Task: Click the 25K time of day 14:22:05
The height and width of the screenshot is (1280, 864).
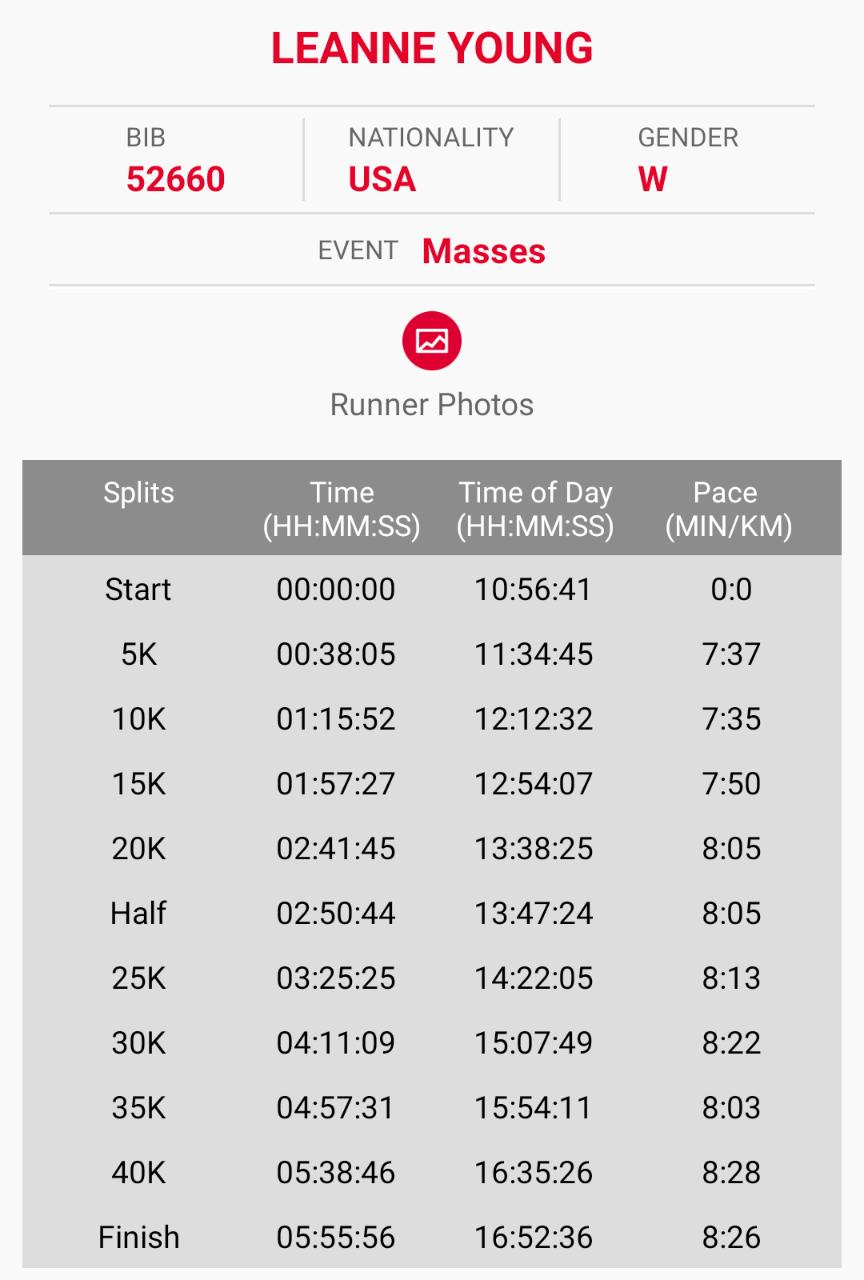Action: point(534,978)
